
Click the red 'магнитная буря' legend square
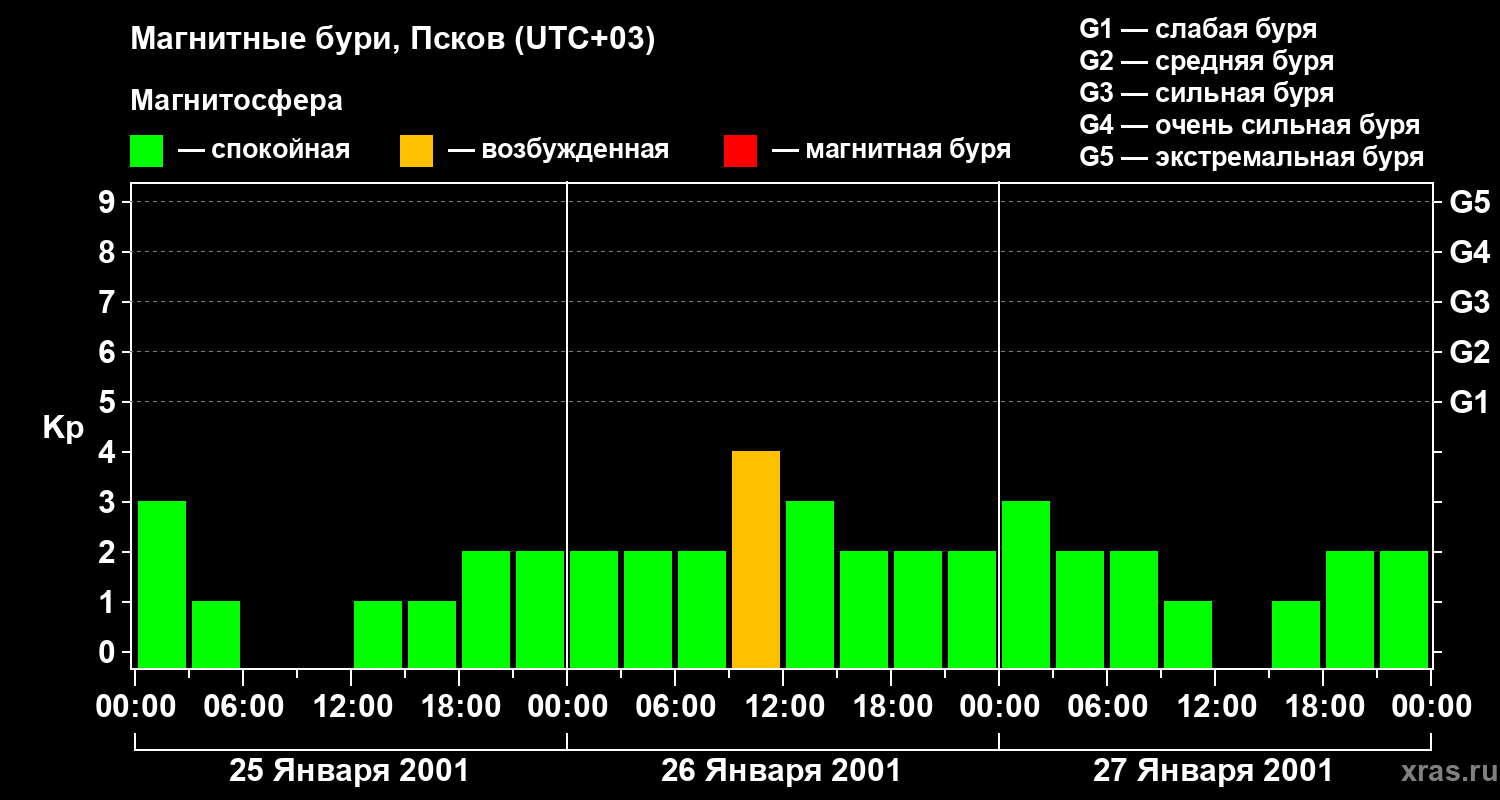[x=740, y=151]
